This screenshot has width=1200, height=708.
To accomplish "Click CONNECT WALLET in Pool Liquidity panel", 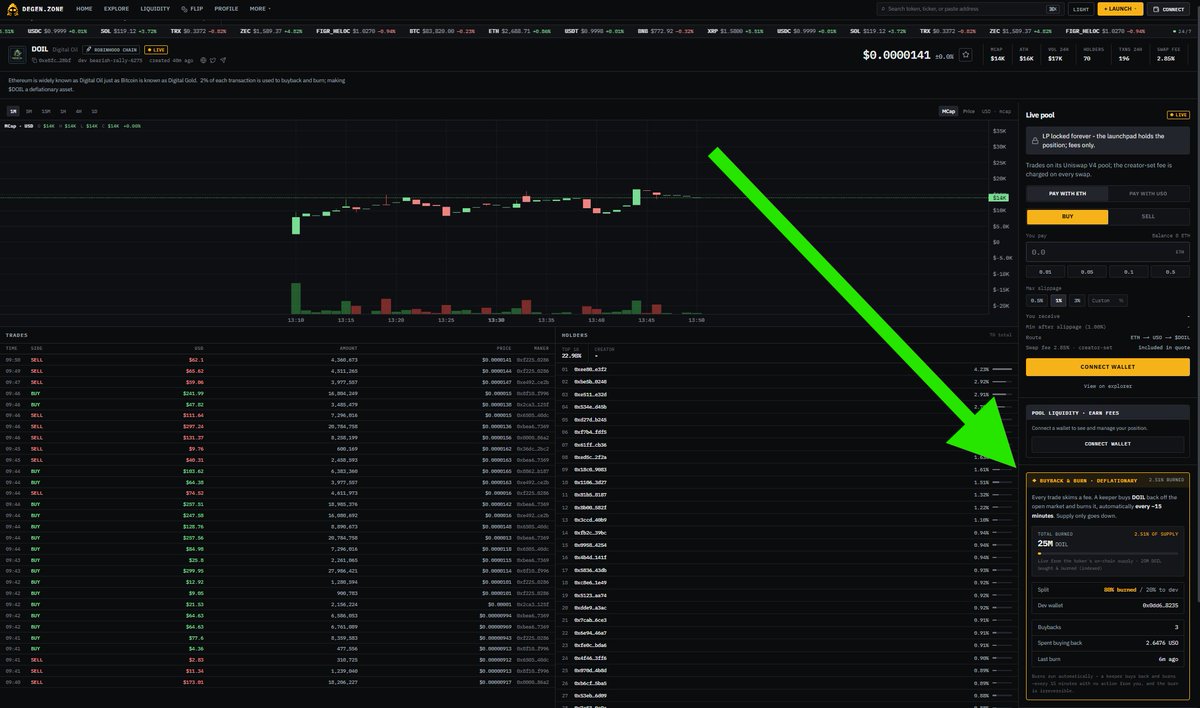I will [x=1108, y=443].
